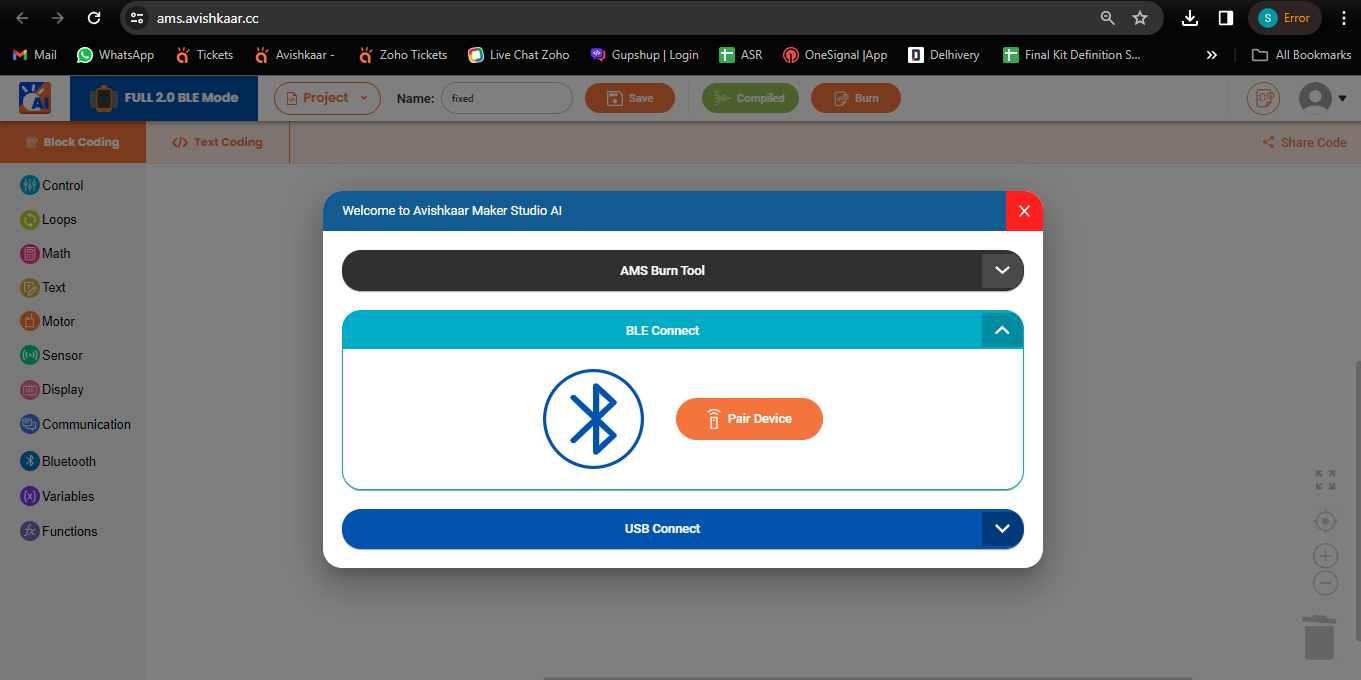Open the OneSignal App bookmark

[835, 55]
